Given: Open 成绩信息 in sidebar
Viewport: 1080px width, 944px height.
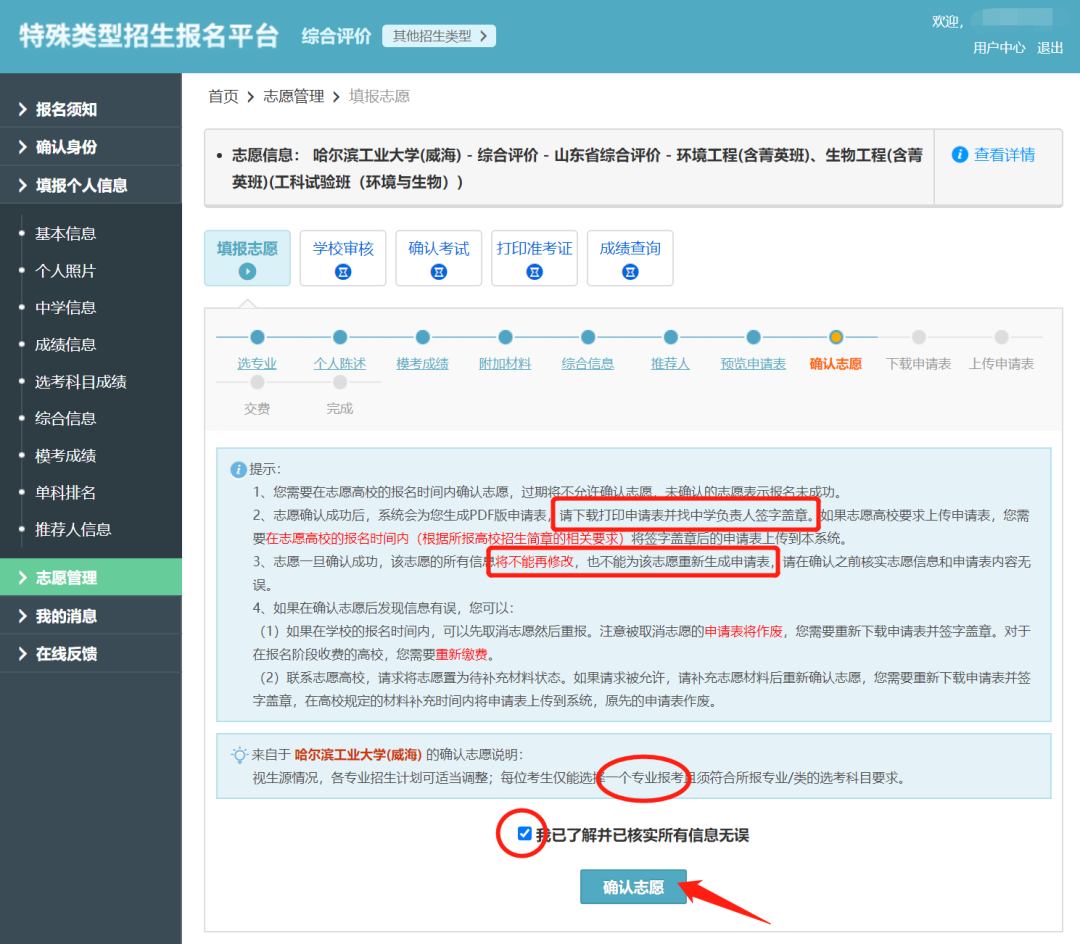Looking at the screenshot, I should click(65, 344).
